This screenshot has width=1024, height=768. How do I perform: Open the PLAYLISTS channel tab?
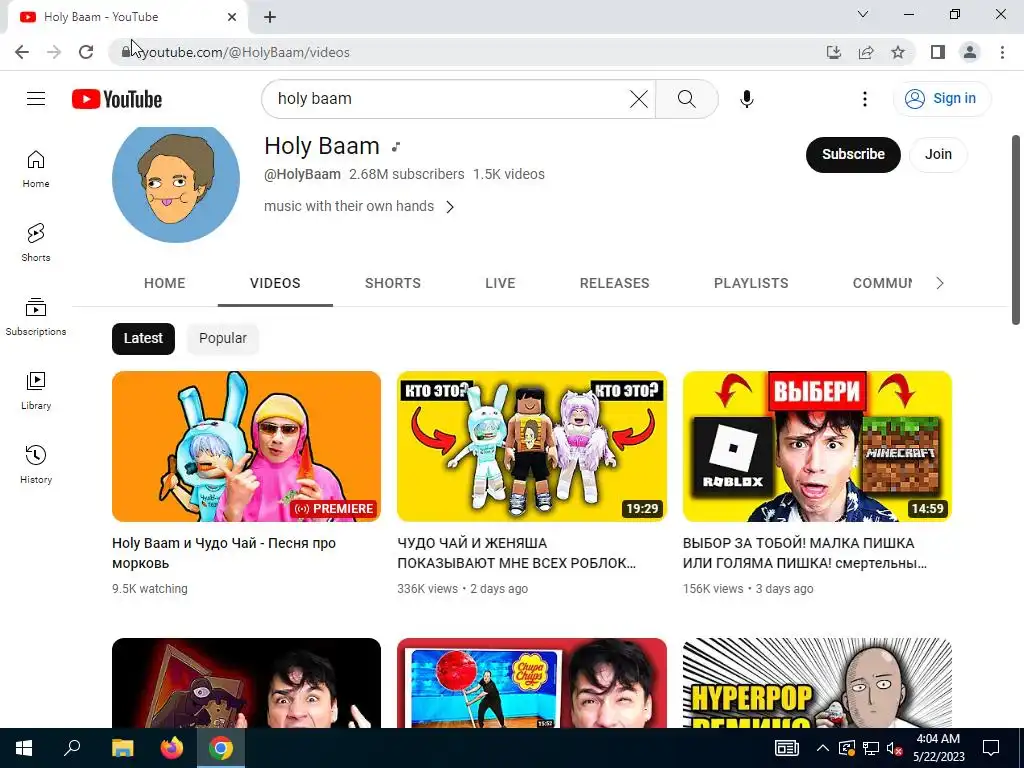click(x=751, y=283)
